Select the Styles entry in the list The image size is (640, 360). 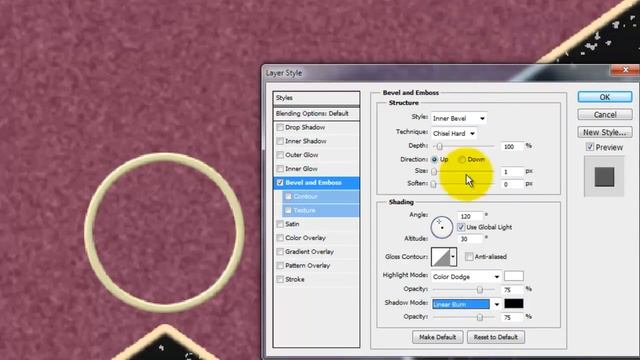coord(316,98)
